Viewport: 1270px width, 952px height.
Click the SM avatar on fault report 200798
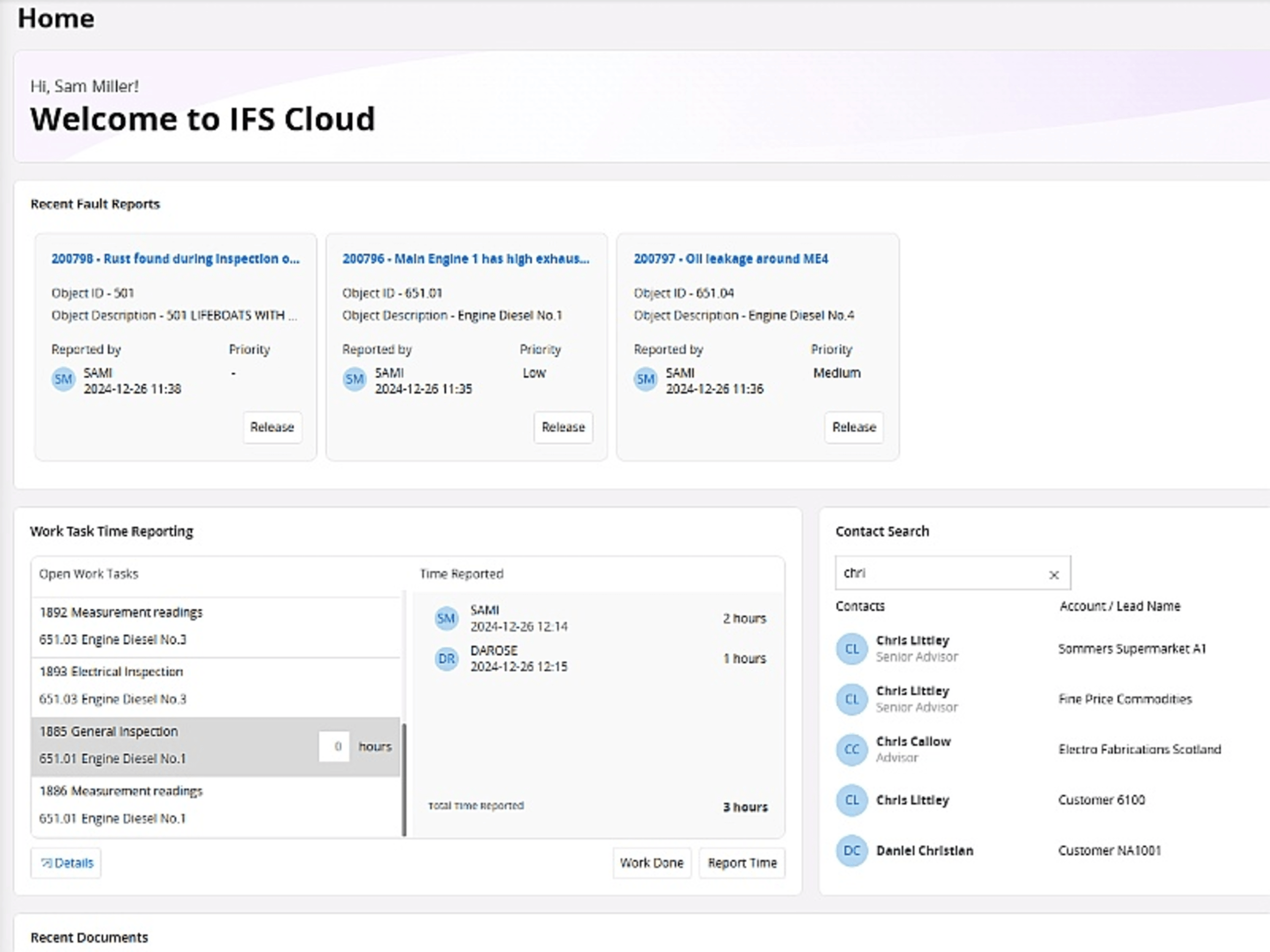pyautogui.click(x=63, y=379)
